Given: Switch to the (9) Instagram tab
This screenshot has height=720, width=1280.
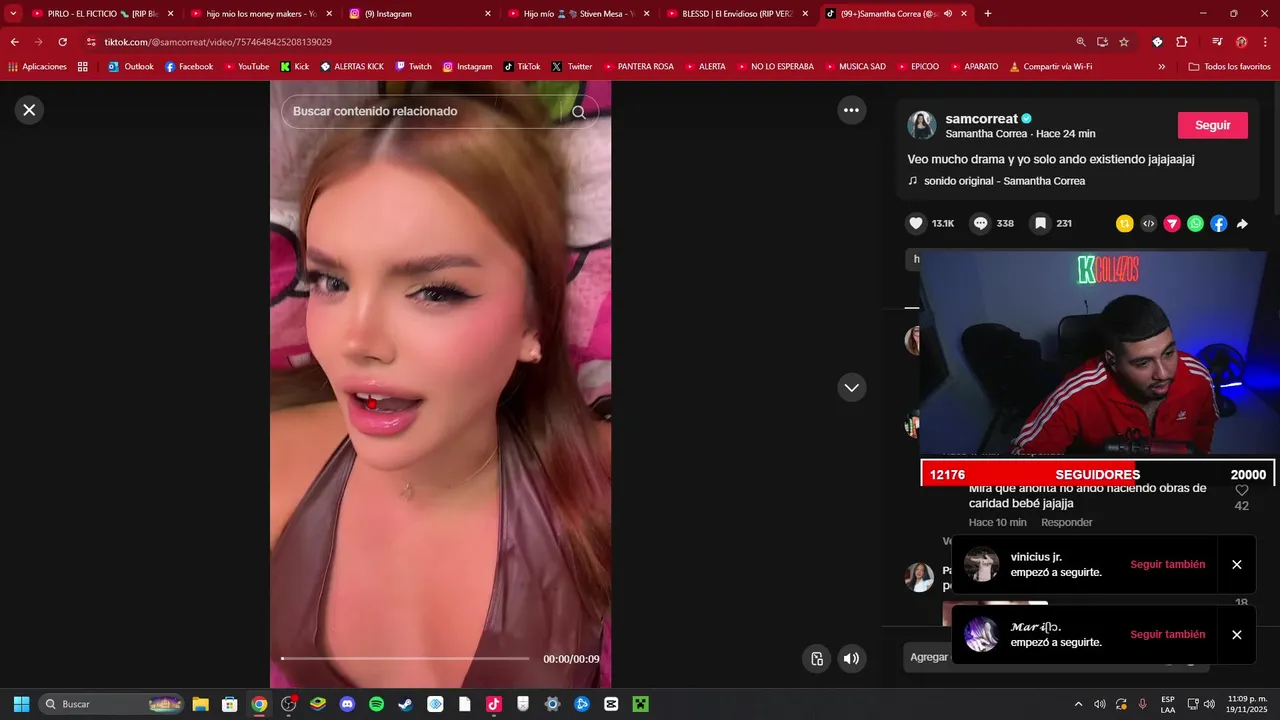Looking at the screenshot, I should coord(418,14).
